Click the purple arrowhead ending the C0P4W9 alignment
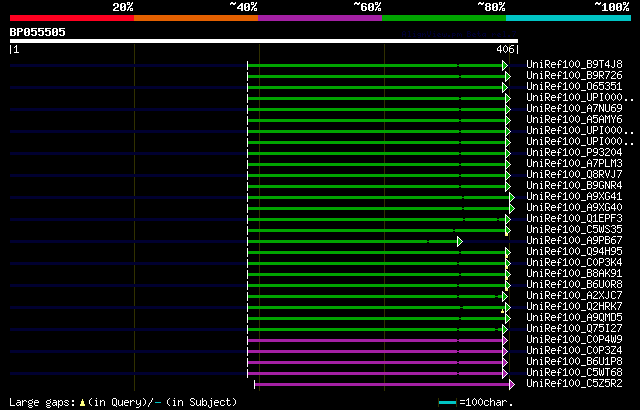The width and height of the screenshot is (640, 410). (505, 340)
